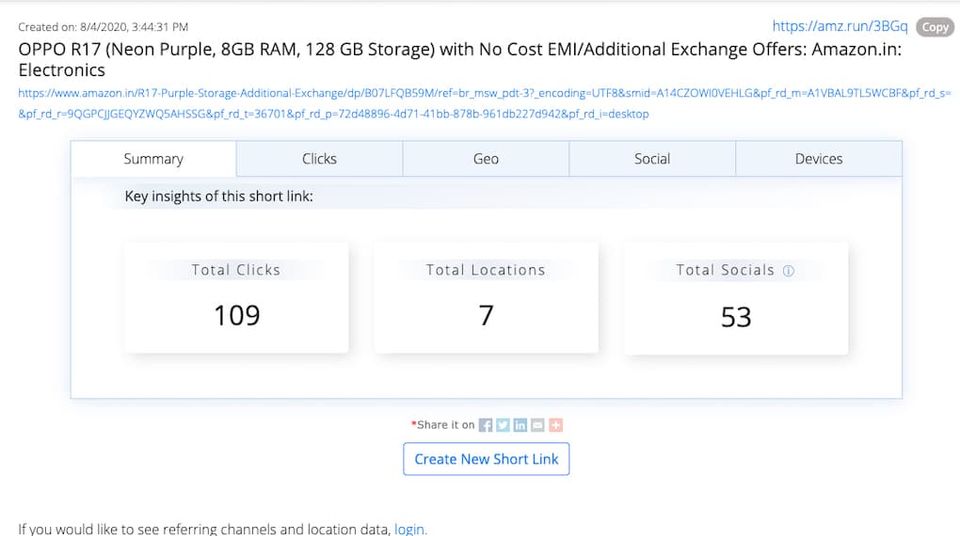
Task: Click the Total Locations card
Action: (x=486, y=297)
